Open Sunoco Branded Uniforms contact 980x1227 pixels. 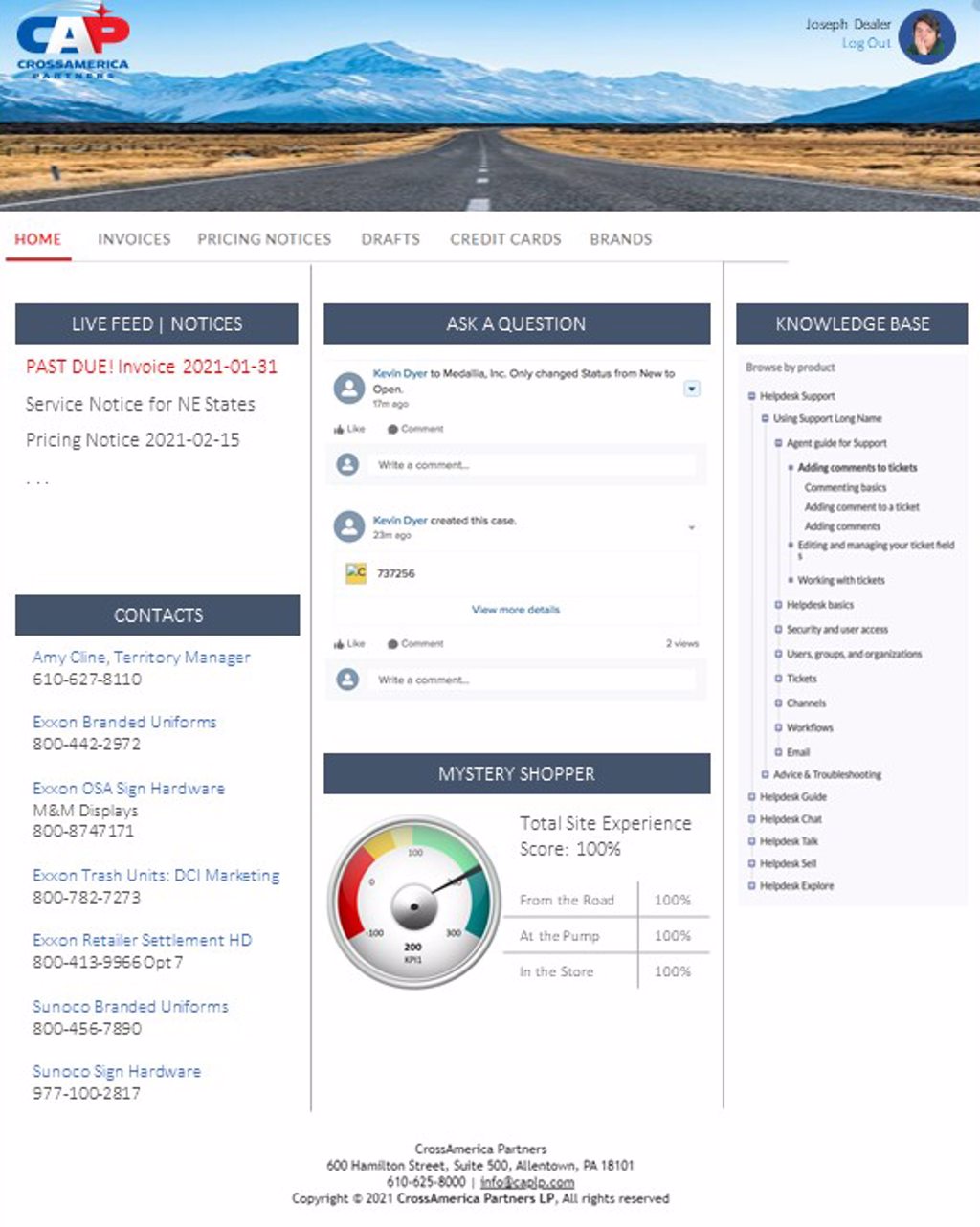pos(131,1007)
